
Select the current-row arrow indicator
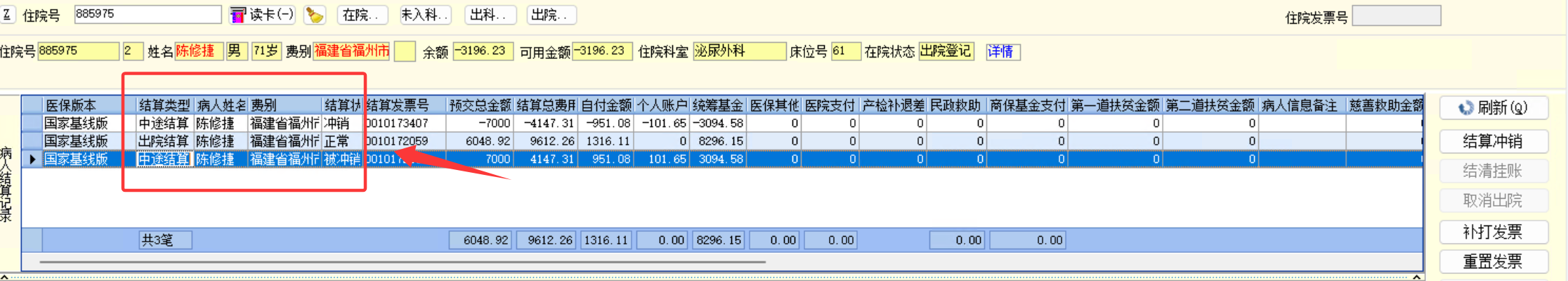click(x=32, y=159)
